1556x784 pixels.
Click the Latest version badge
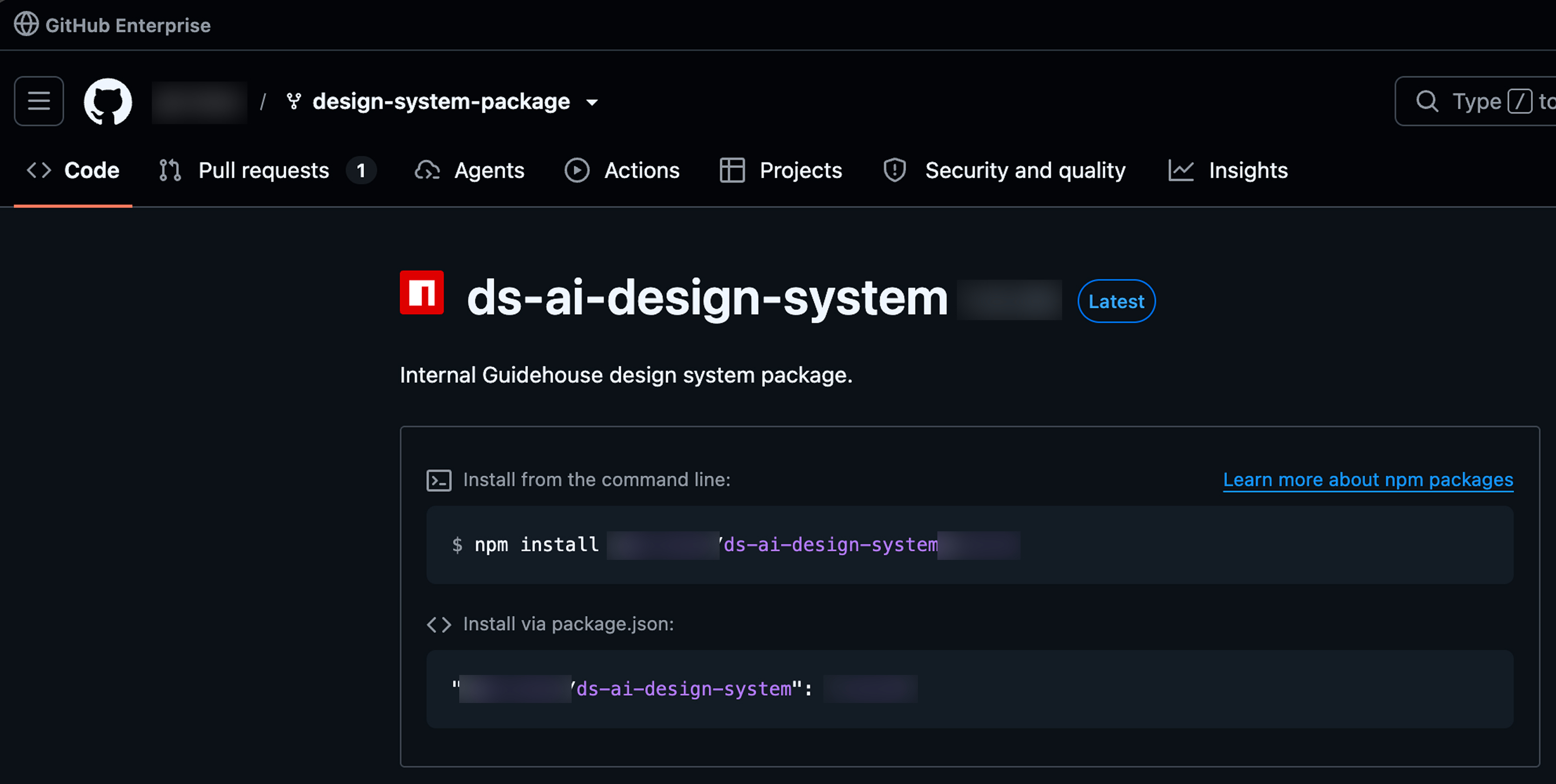click(1116, 301)
